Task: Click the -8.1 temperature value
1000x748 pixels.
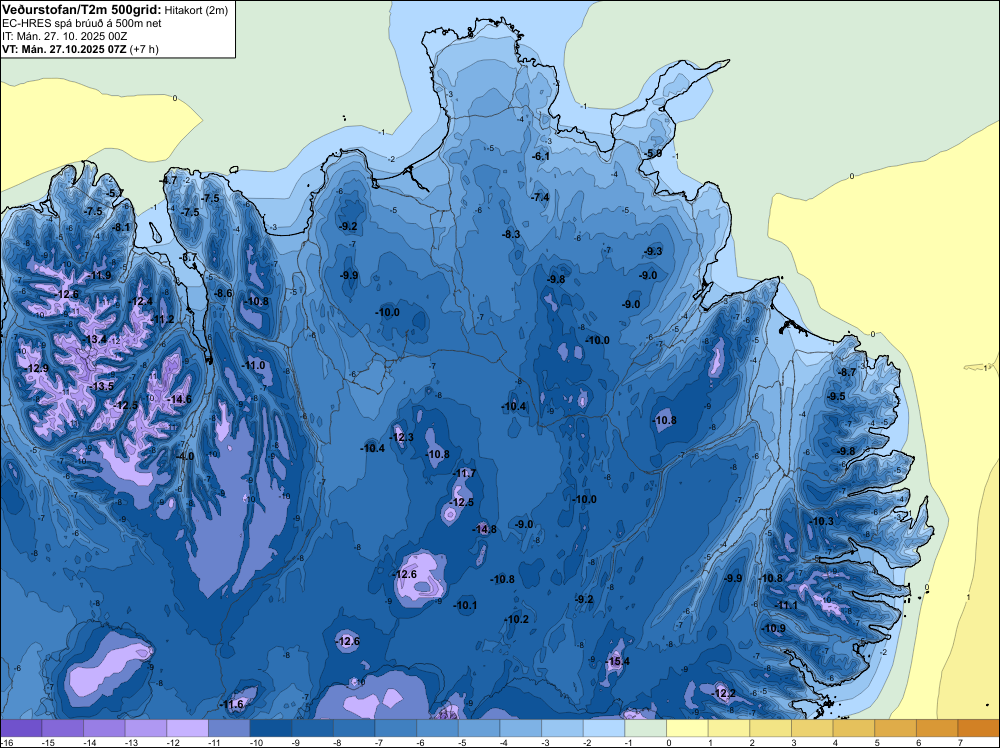Action: (x=121, y=227)
